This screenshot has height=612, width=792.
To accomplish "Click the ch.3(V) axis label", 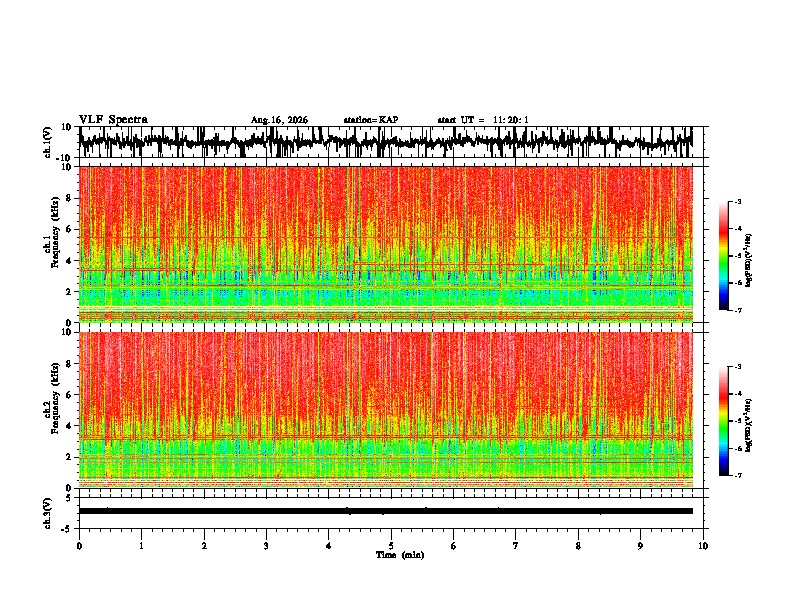I will pyautogui.click(x=48, y=513).
